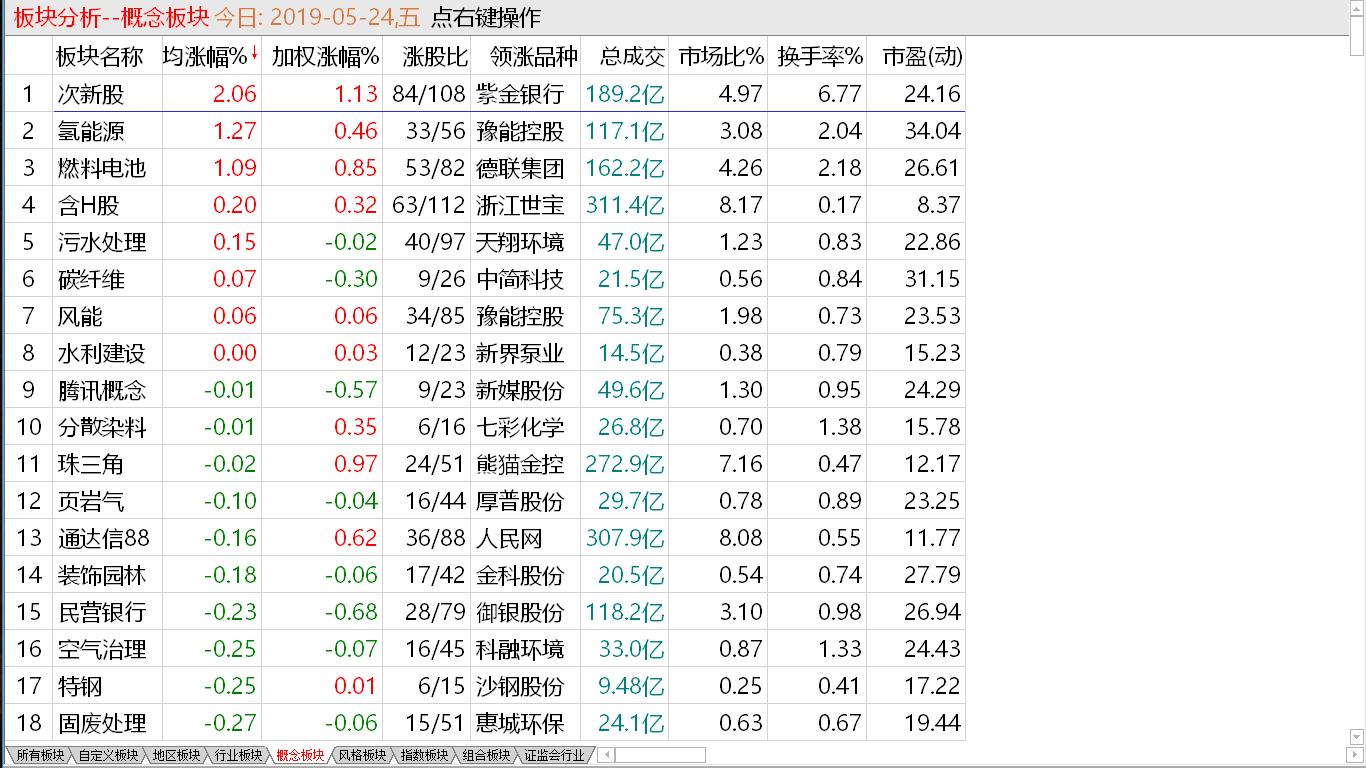1366x768 pixels.
Task: Sort by the 换手率% column header
Action: [820, 57]
